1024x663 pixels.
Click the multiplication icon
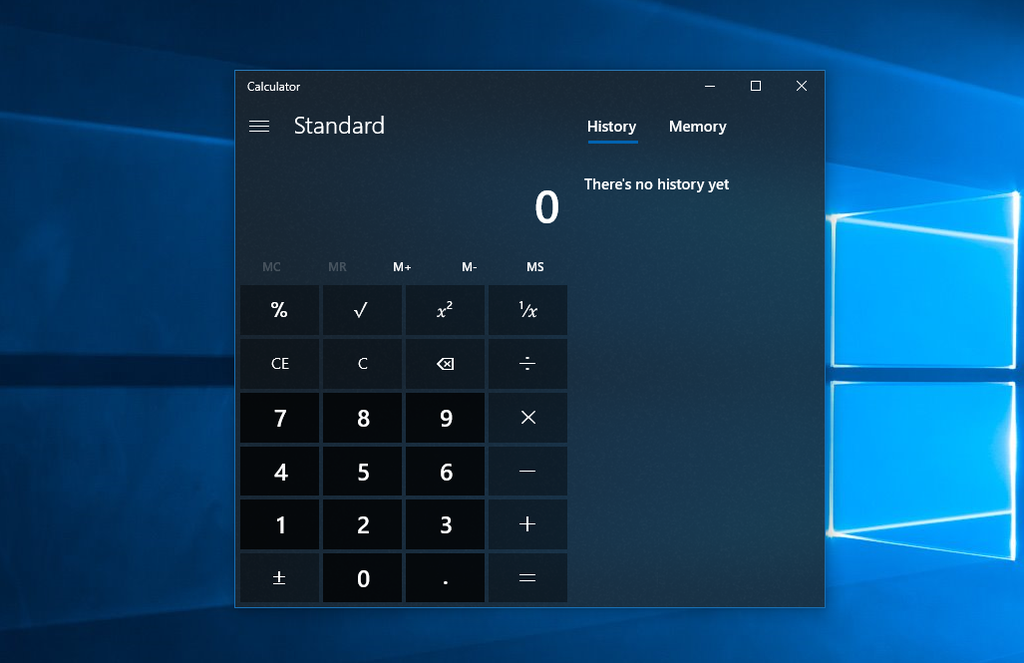[x=527, y=417]
